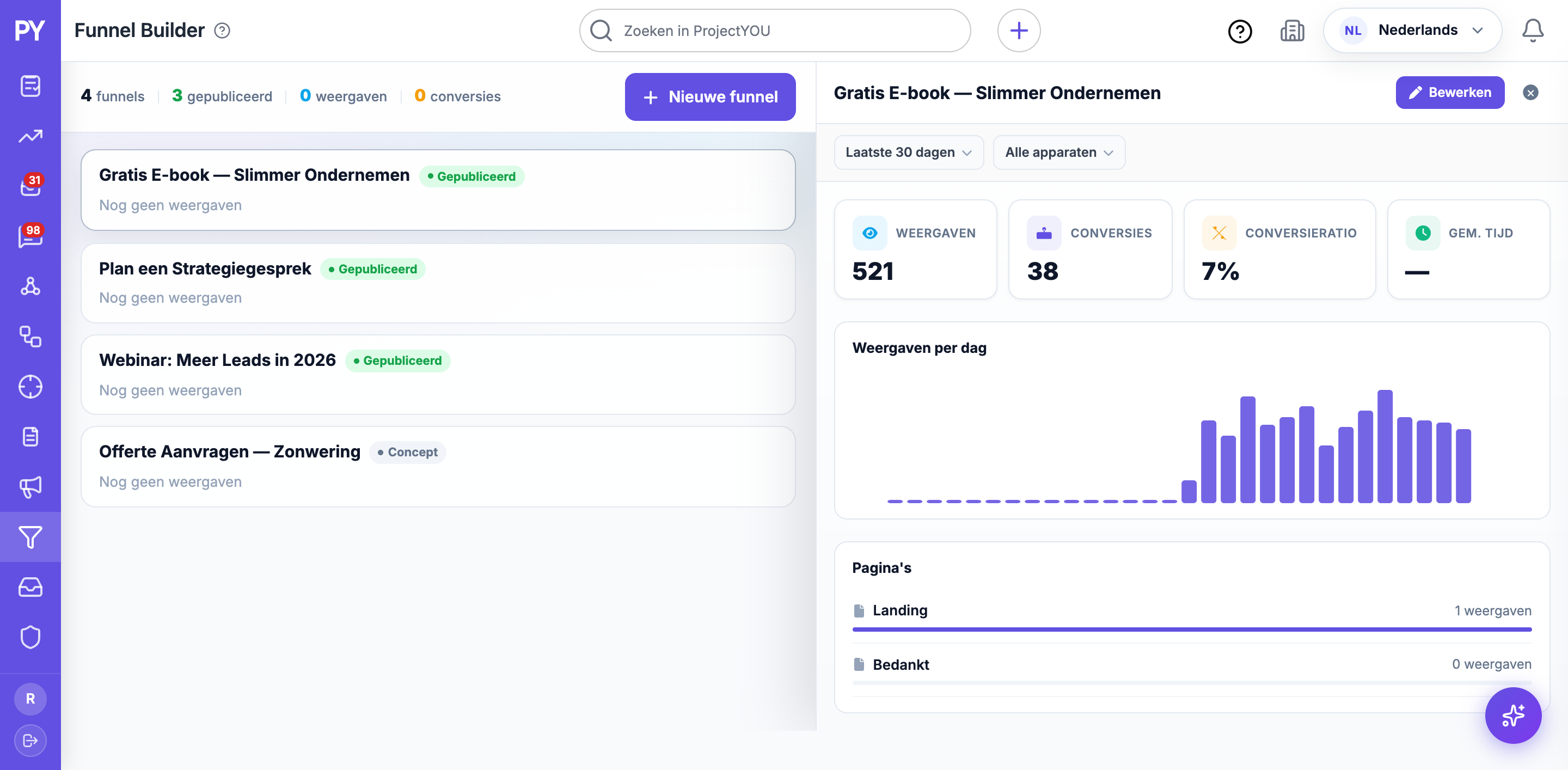
Task: Click the Landing weergaven progress bar
Action: click(1191, 630)
